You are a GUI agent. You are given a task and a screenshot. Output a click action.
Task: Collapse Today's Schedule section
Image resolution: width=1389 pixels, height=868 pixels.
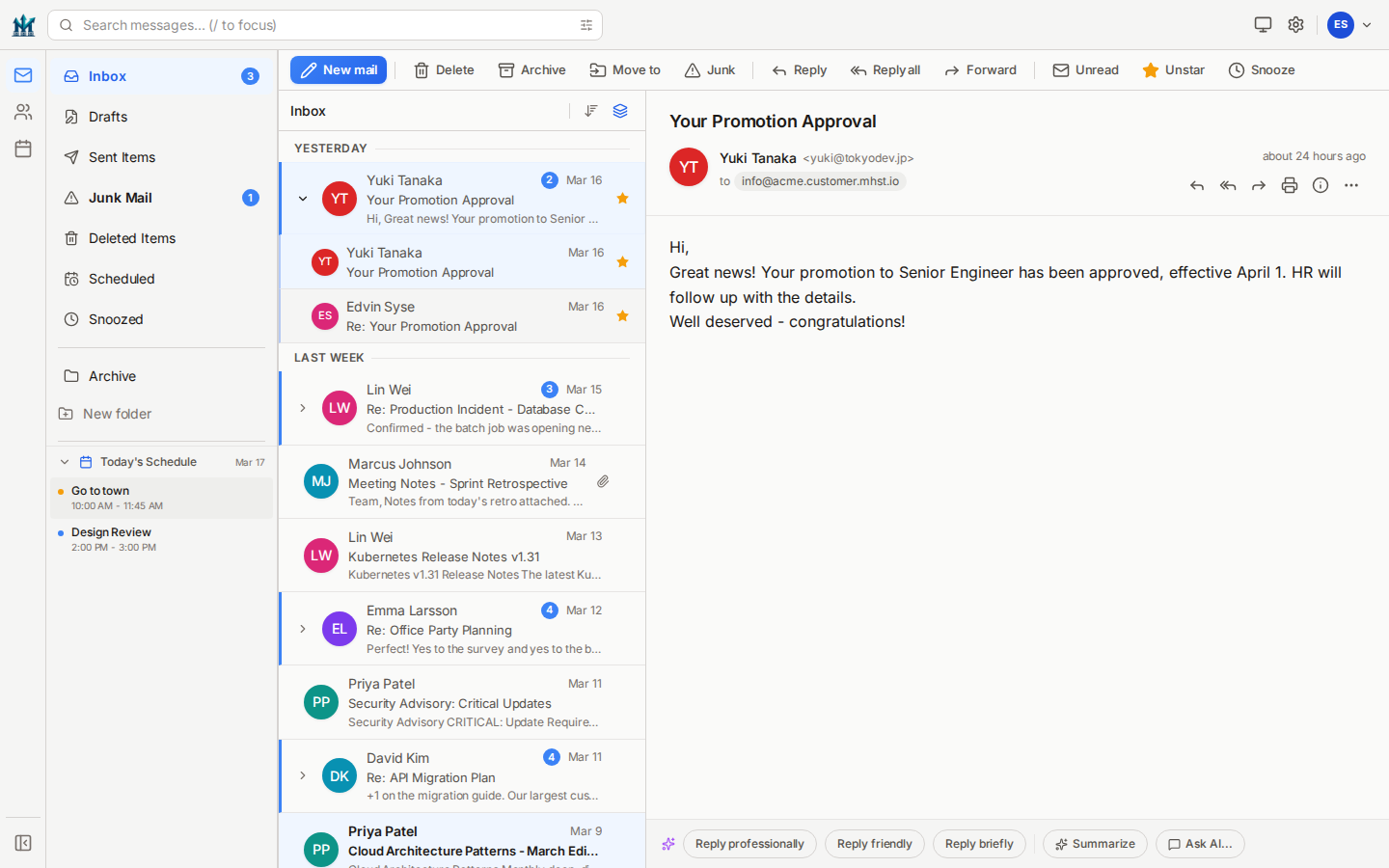point(65,461)
